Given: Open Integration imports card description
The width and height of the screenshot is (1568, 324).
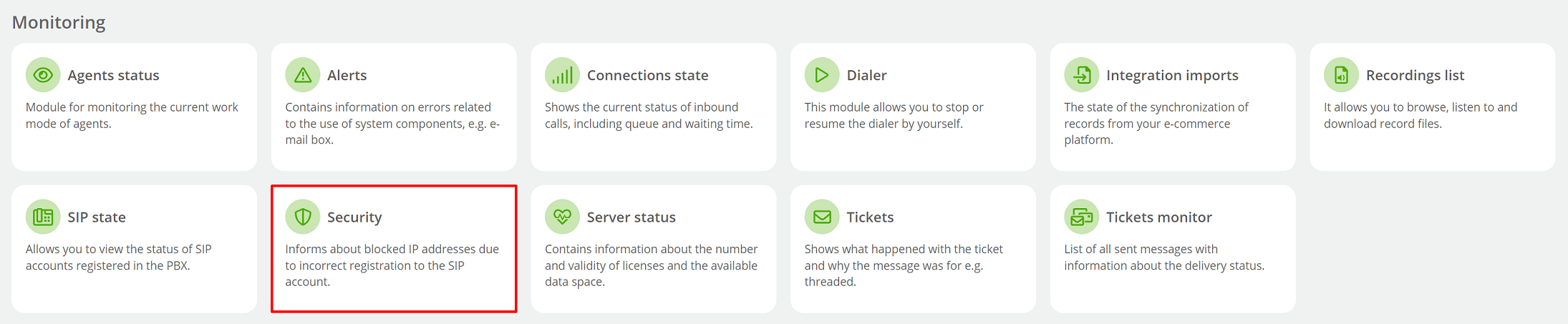Looking at the screenshot, I should pyautogui.click(x=1156, y=124).
